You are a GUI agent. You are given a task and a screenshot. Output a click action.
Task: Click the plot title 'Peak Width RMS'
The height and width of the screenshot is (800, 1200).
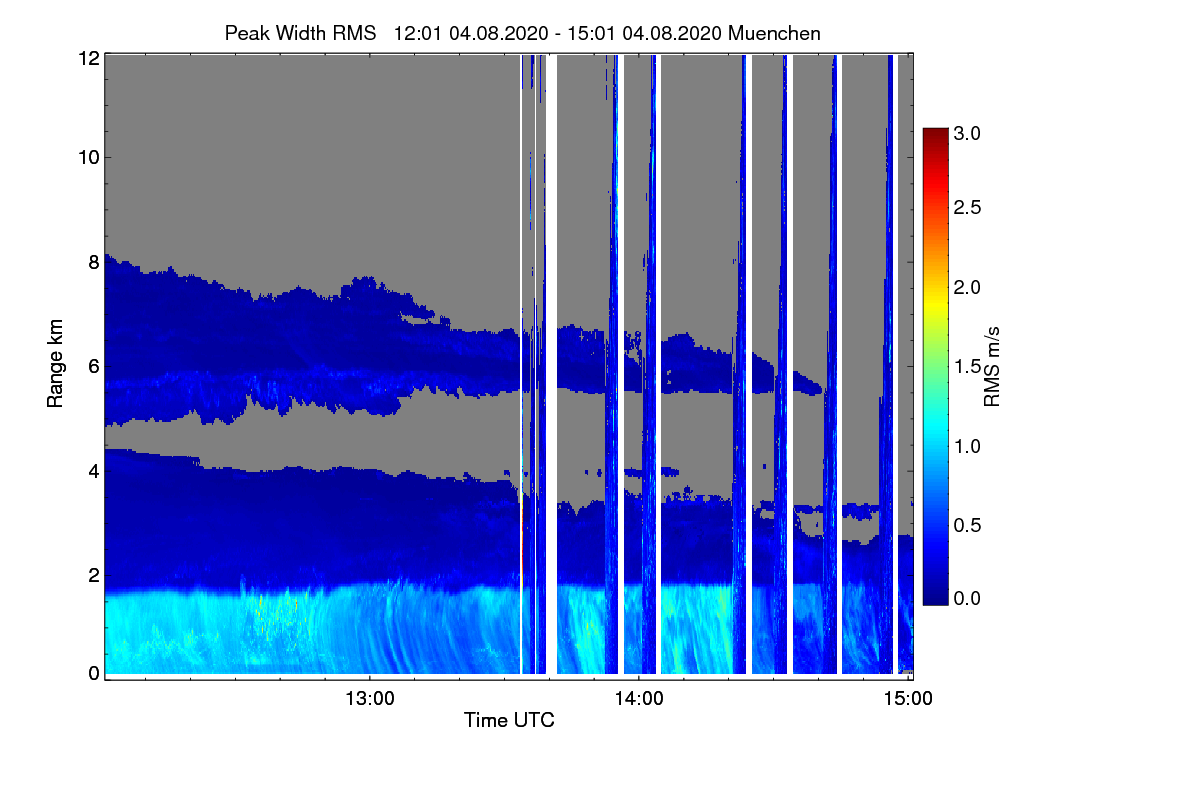[x=300, y=33]
